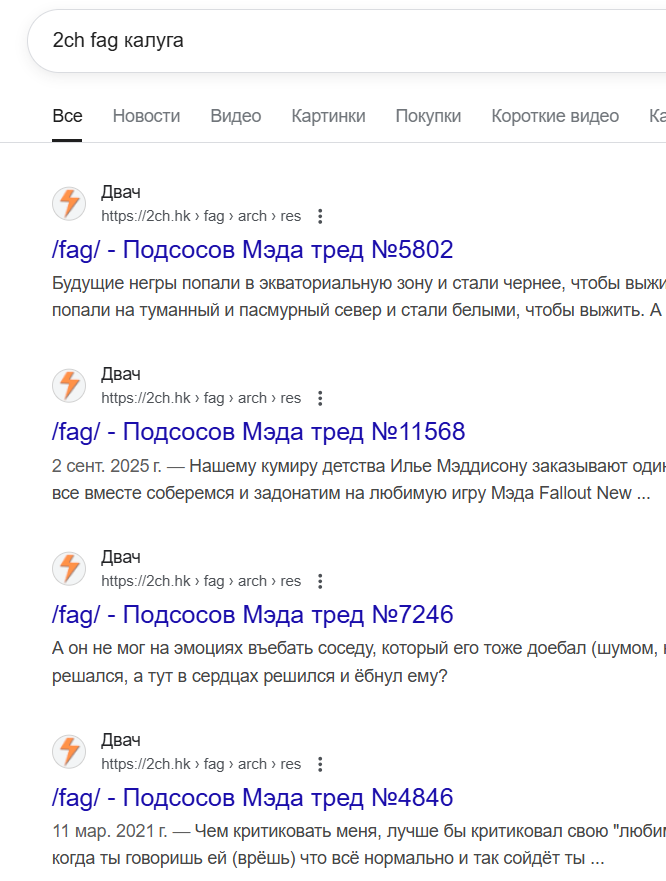Open the 'Видео' tab
This screenshot has height=881, width=666.
coord(235,116)
